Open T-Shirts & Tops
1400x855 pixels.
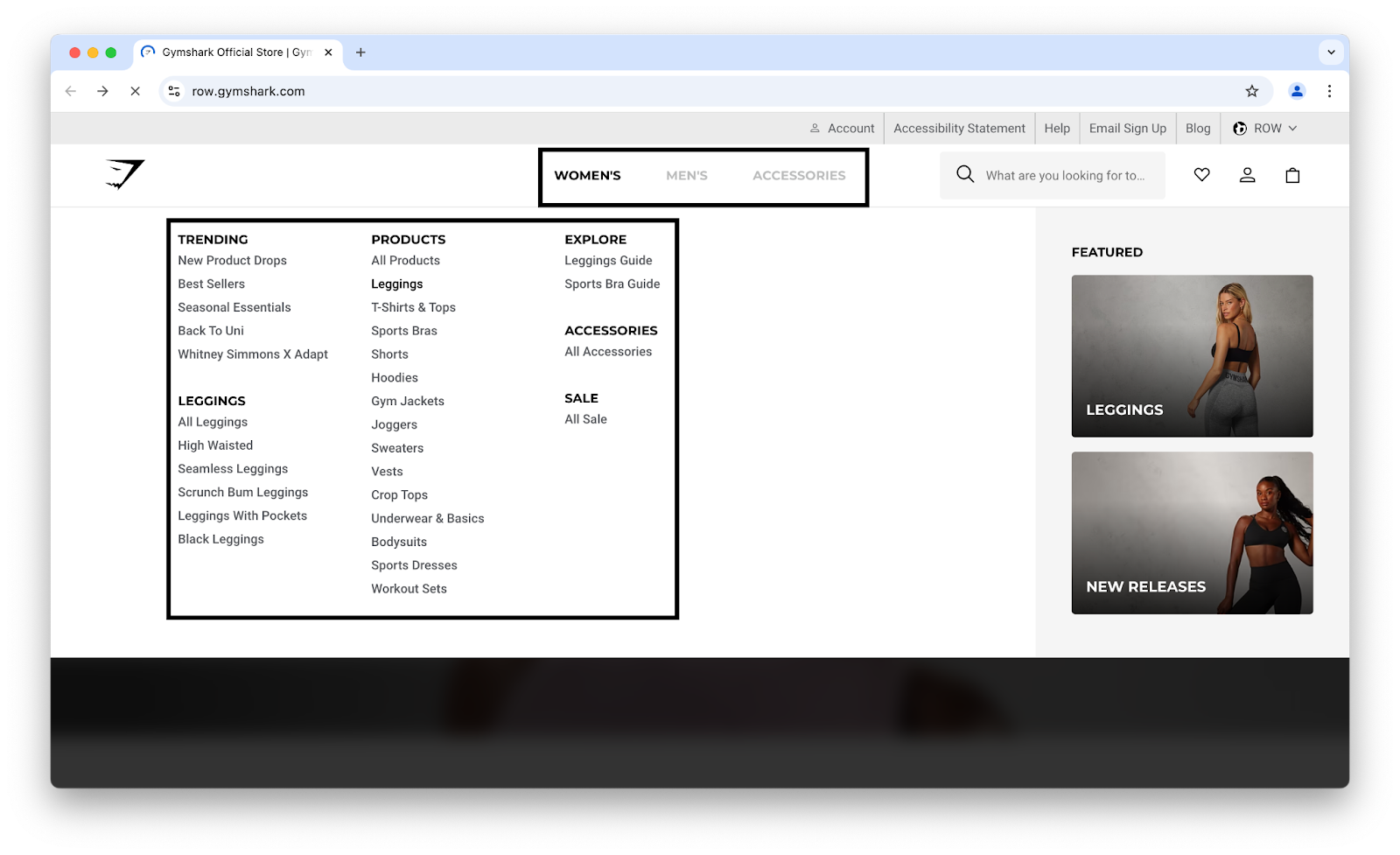[413, 308]
